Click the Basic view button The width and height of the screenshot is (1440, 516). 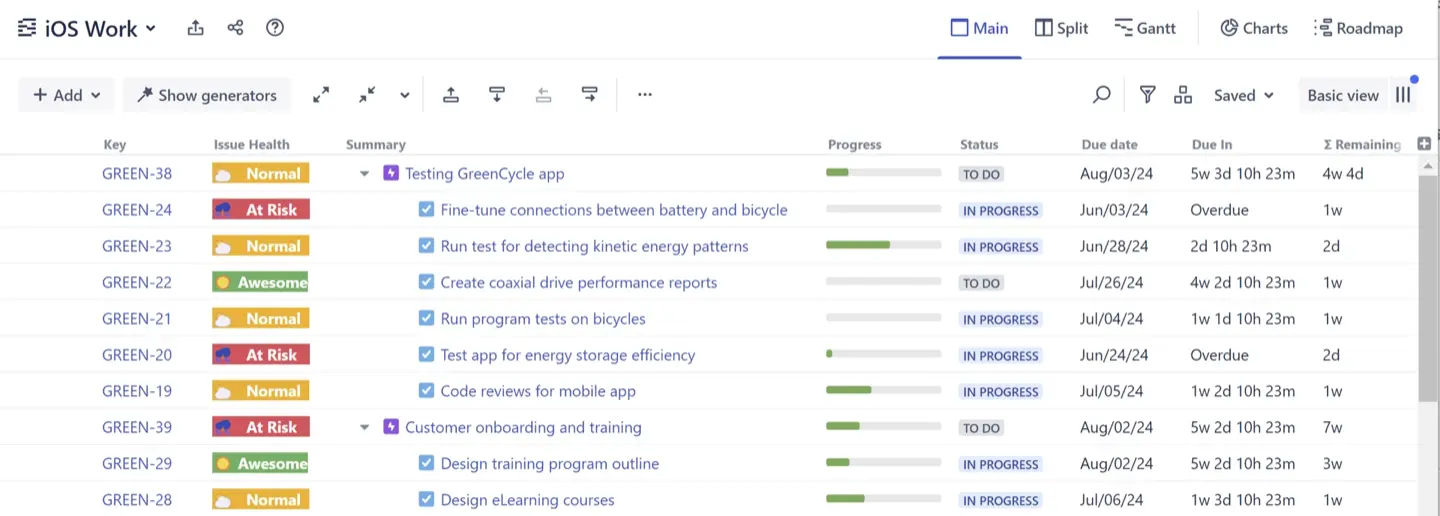[x=1343, y=95]
